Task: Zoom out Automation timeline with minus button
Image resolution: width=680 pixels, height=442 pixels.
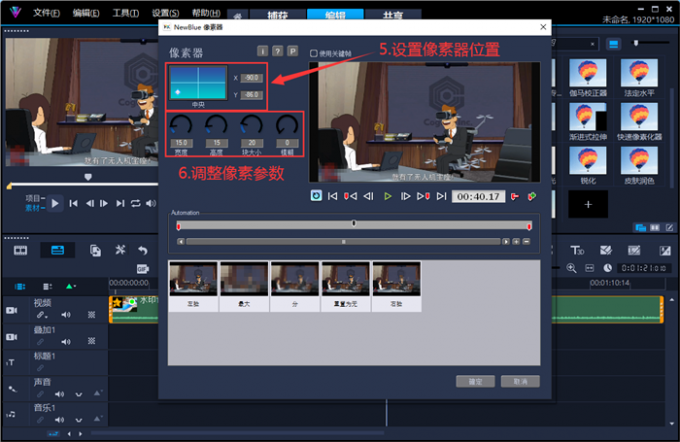Action: tap(526, 242)
